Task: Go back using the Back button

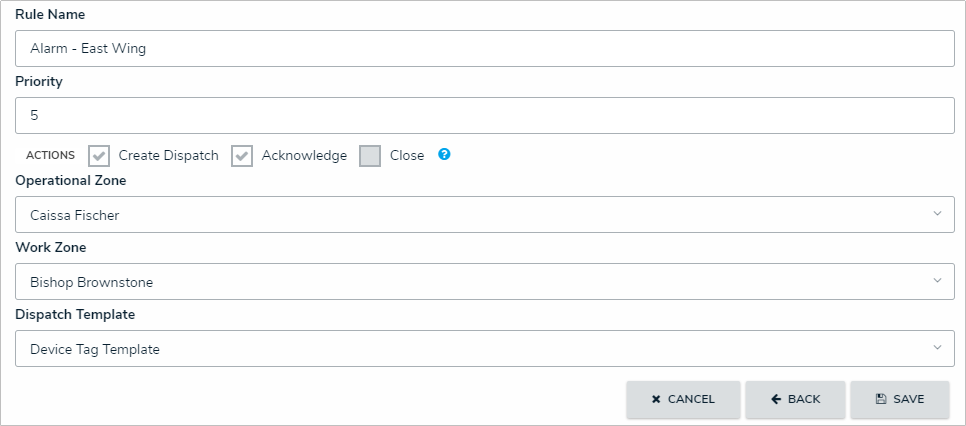Action: click(x=796, y=399)
